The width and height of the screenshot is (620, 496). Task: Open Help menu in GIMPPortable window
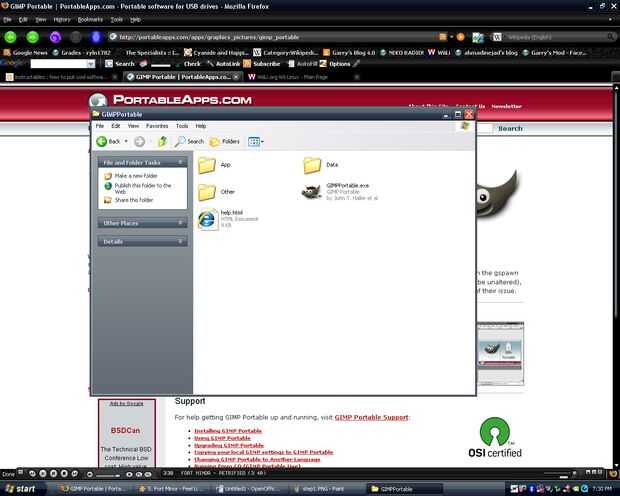201,126
